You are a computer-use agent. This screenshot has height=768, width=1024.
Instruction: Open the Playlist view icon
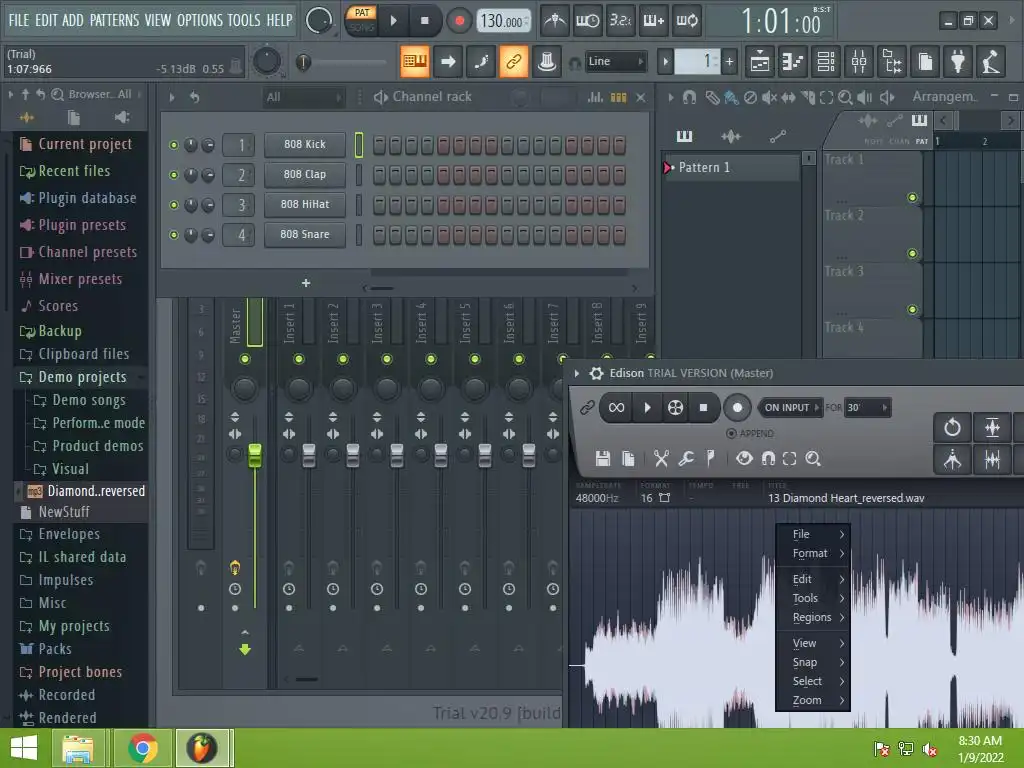point(760,62)
